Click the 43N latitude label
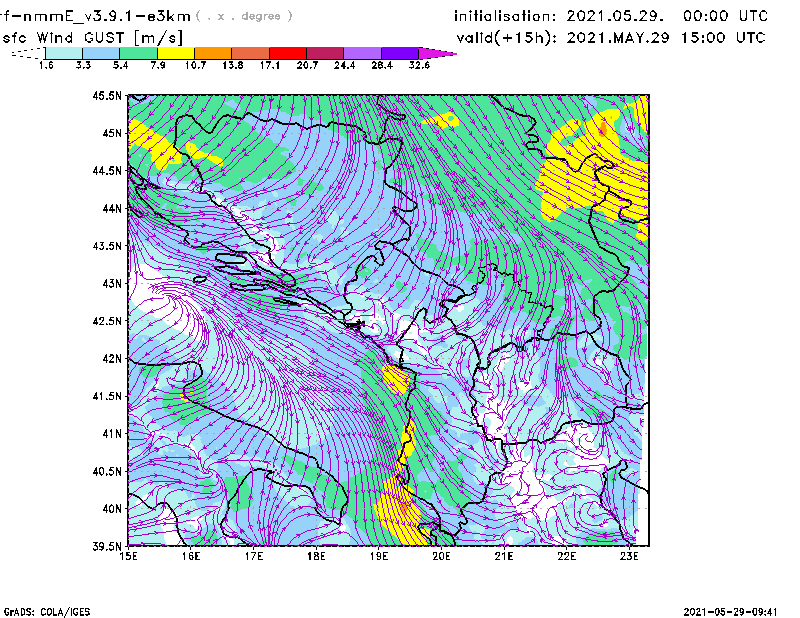The image size is (800, 618). point(112,283)
